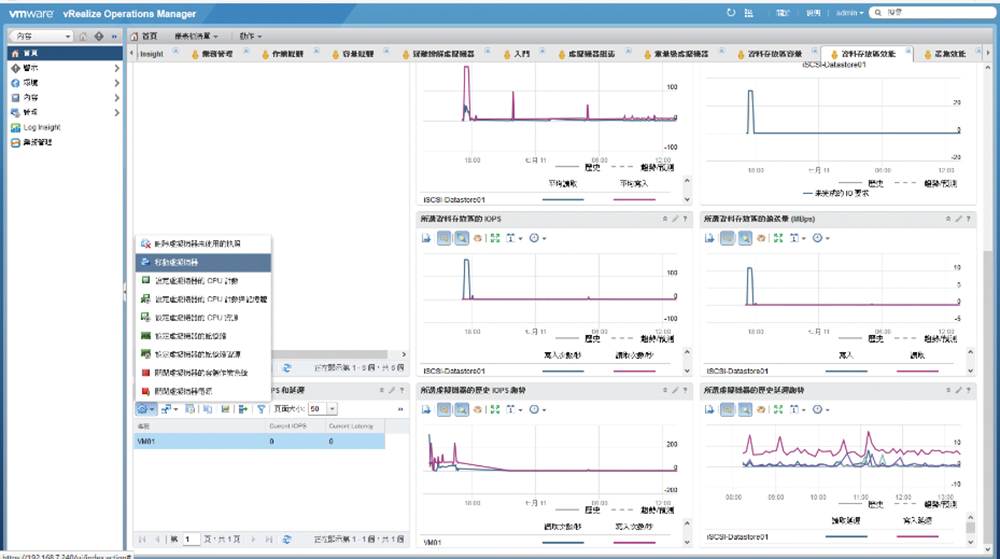The image size is (1000, 559).
Task: Open the gear actions dropdown above the VM01 table
Action: coord(146,409)
